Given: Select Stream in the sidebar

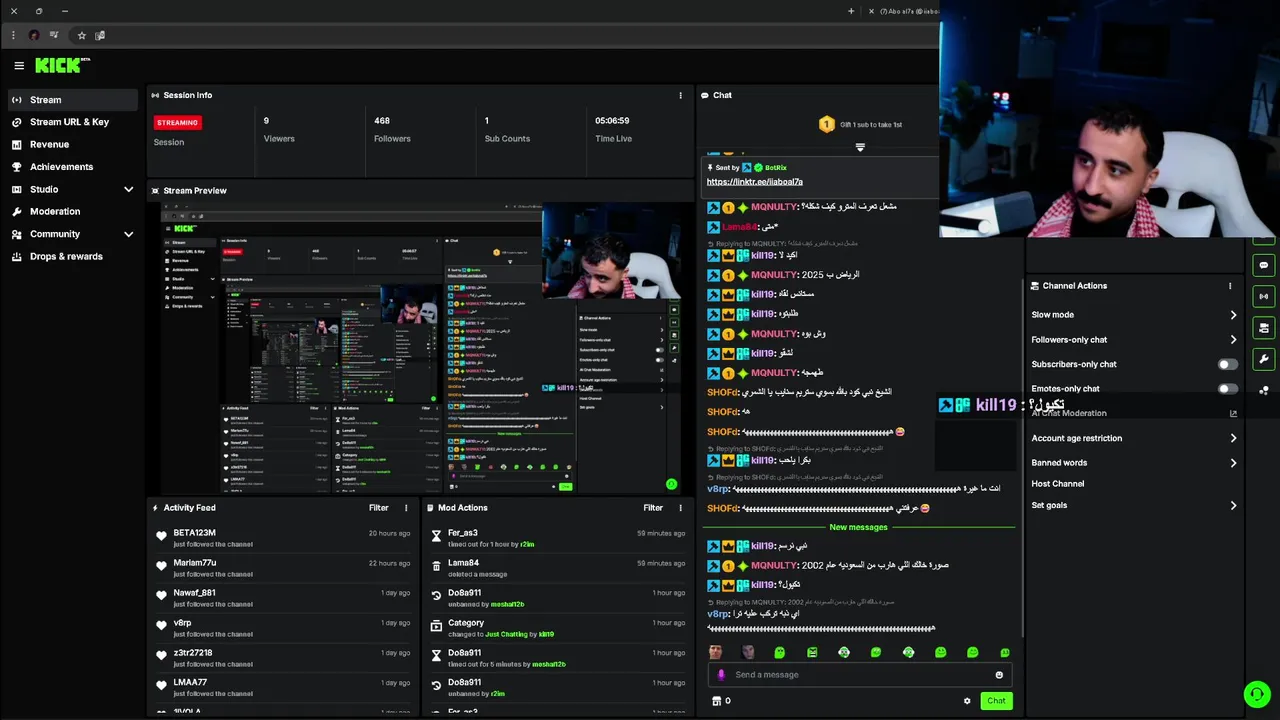Looking at the screenshot, I should [72, 100].
